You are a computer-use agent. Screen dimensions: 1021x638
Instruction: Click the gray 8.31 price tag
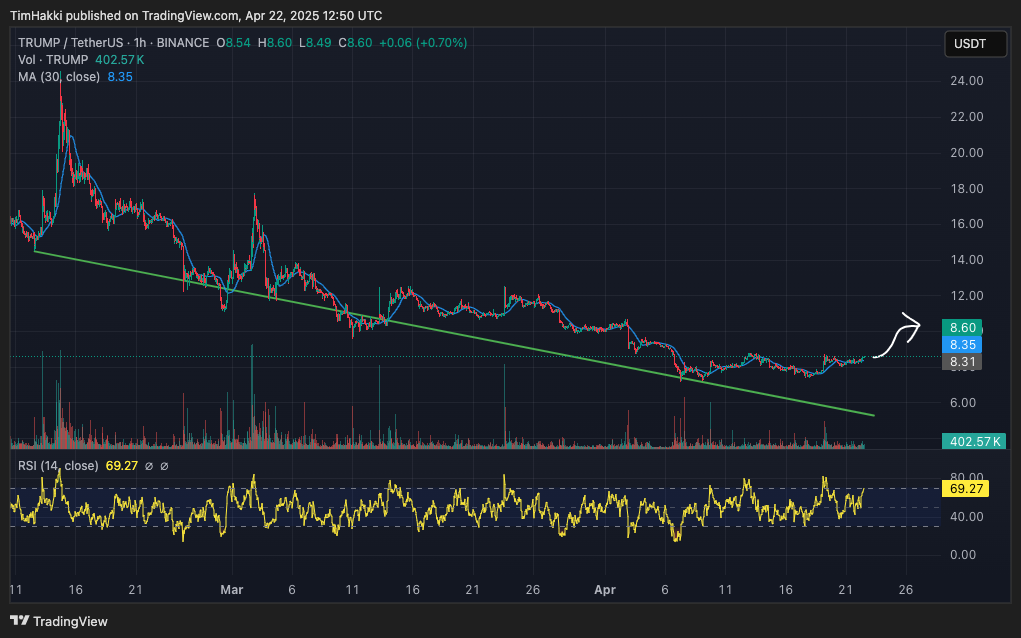962,362
